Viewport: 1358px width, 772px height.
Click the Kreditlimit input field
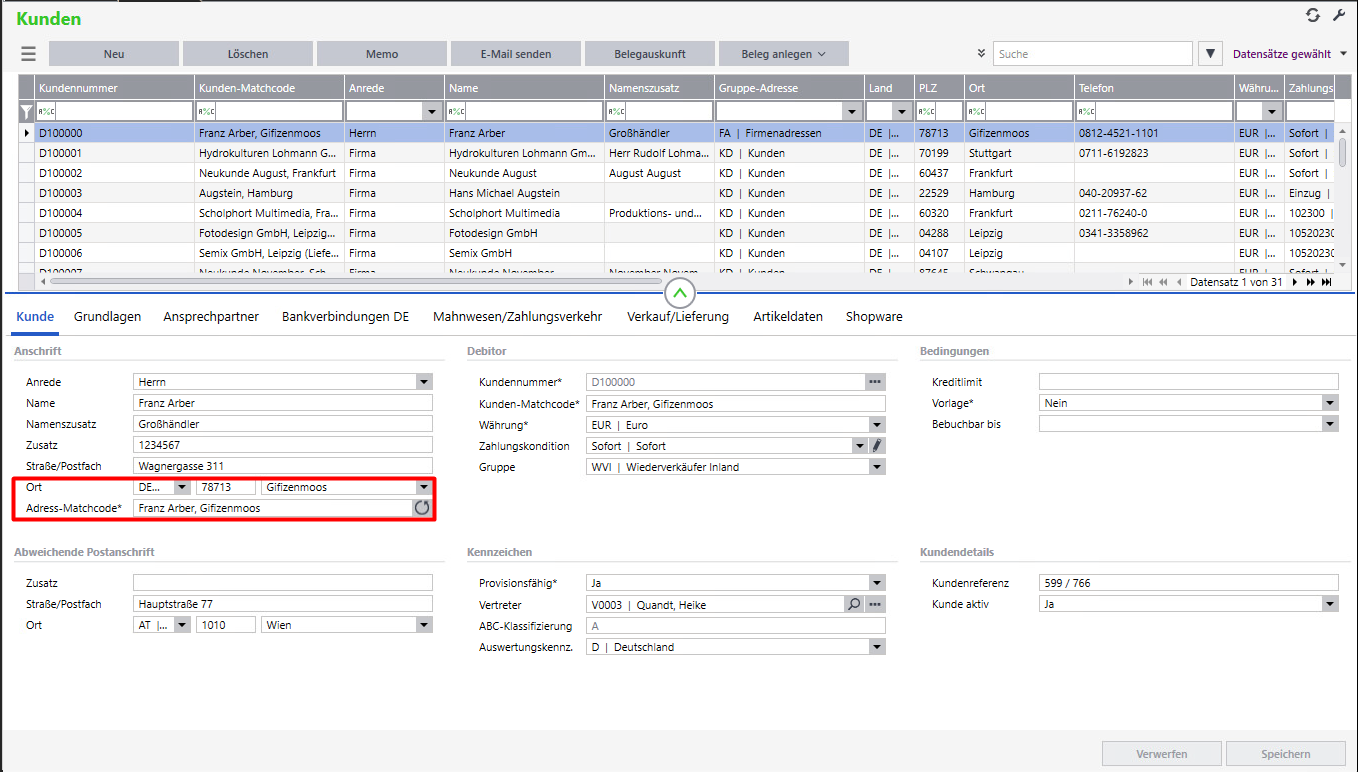(x=1188, y=382)
